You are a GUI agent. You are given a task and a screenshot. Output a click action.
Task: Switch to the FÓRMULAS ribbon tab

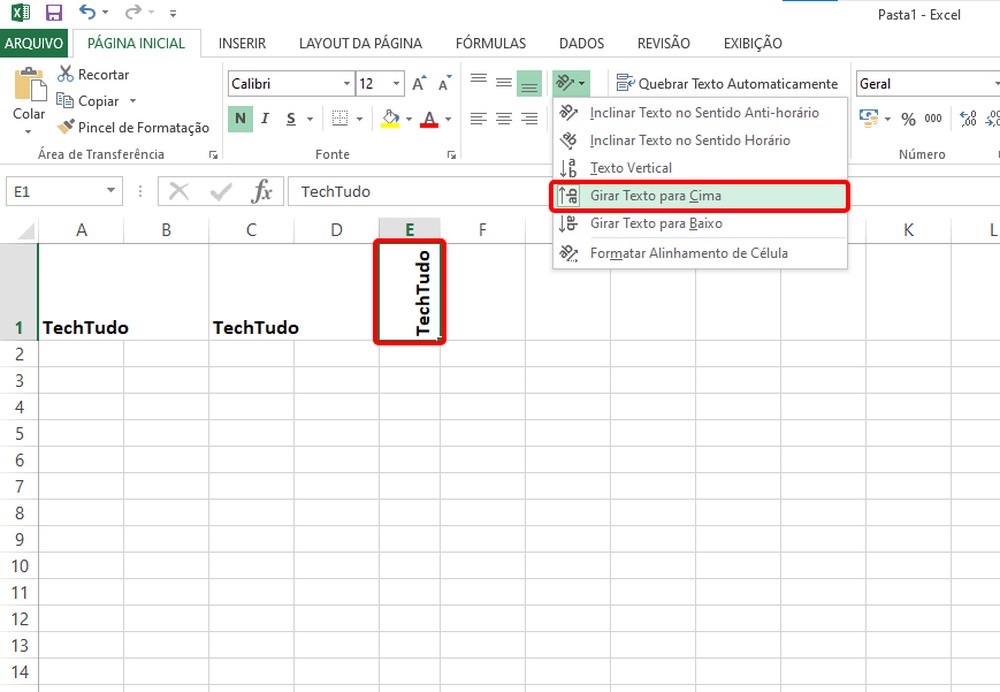pyautogui.click(x=491, y=43)
